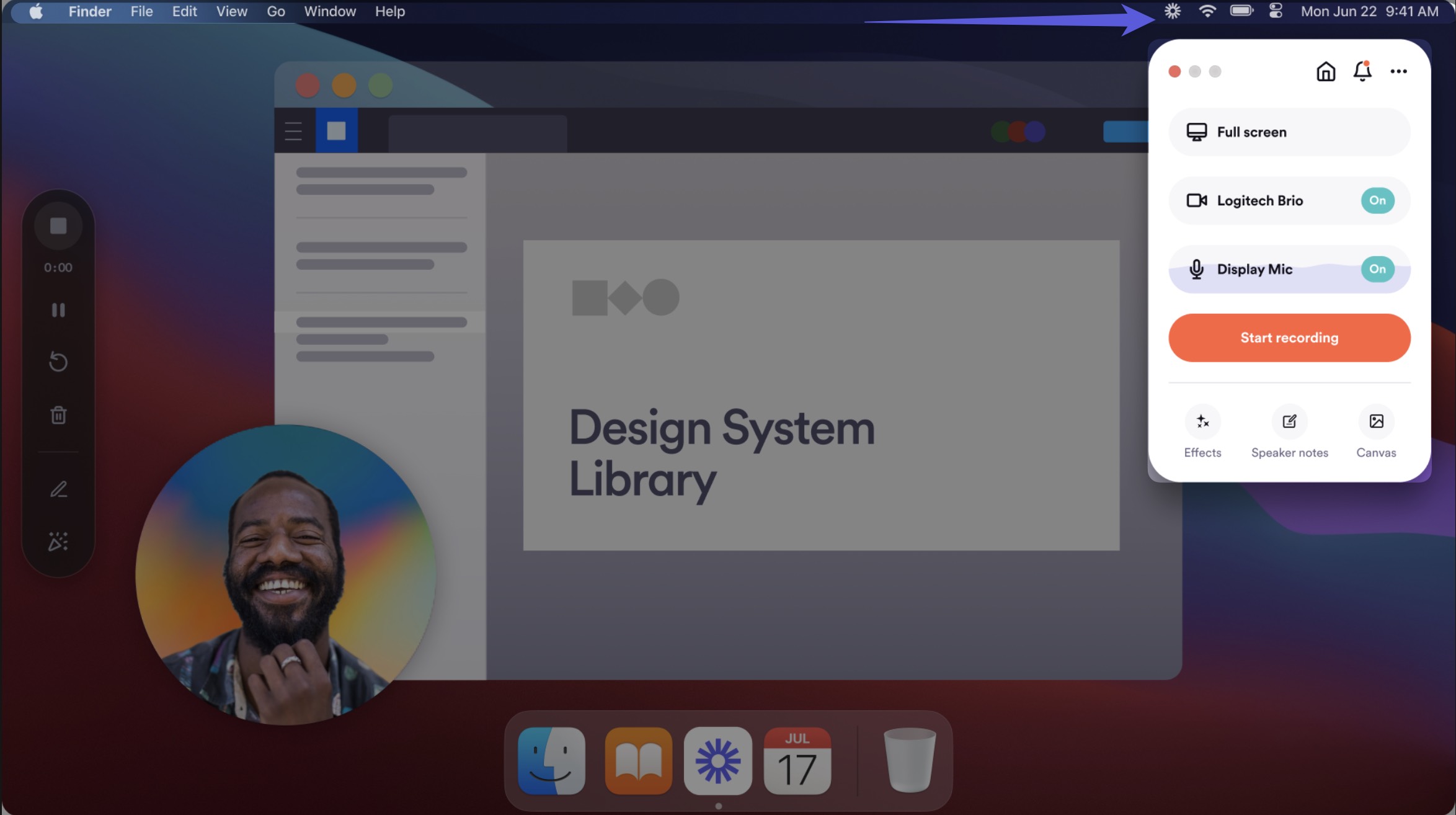Expand the Full screen capture mode selector
The height and width of the screenshot is (815, 1456).
1265,132
